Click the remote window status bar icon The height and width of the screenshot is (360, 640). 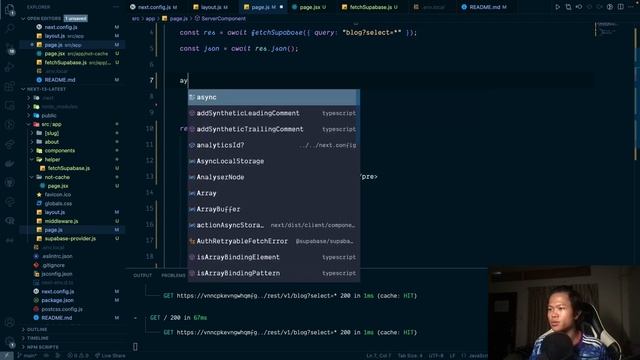click(x=7, y=356)
